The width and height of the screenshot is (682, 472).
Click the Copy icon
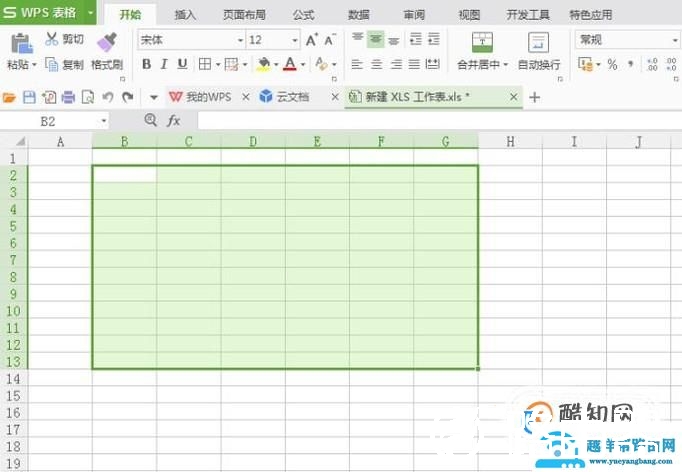(51, 64)
